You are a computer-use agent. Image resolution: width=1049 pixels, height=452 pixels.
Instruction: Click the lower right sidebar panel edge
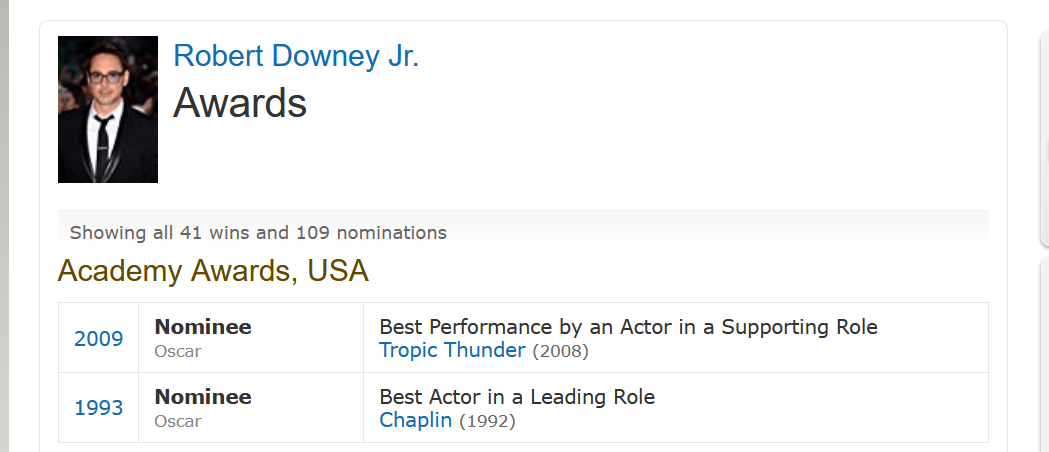coord(1044,354)
